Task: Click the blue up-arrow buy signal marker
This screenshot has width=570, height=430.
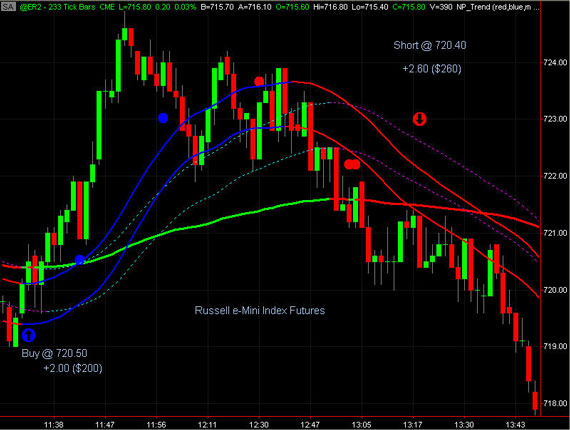Action: tap(29, 335)
